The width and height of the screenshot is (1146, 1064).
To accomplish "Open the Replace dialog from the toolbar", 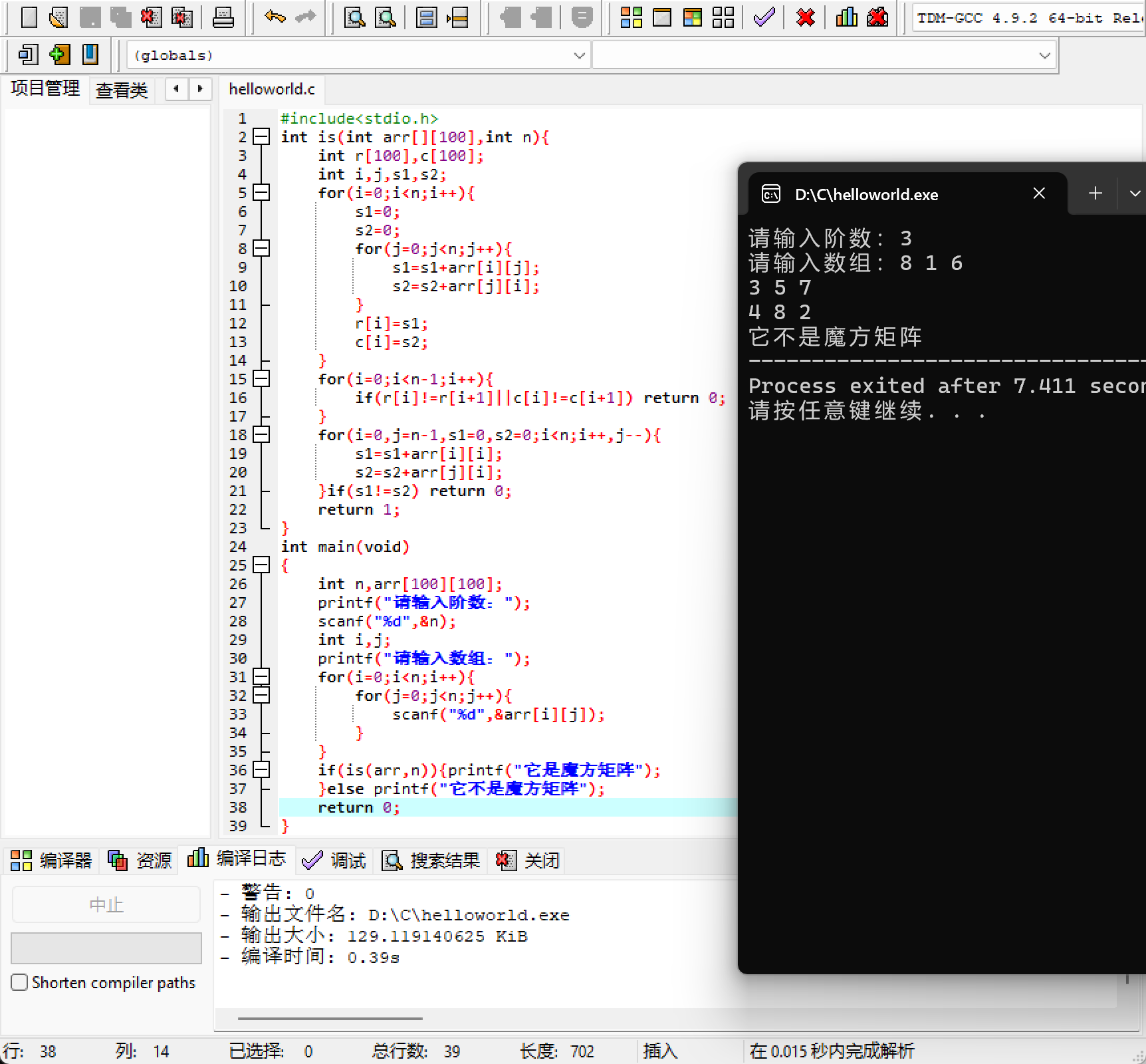I will coord(386,17).
